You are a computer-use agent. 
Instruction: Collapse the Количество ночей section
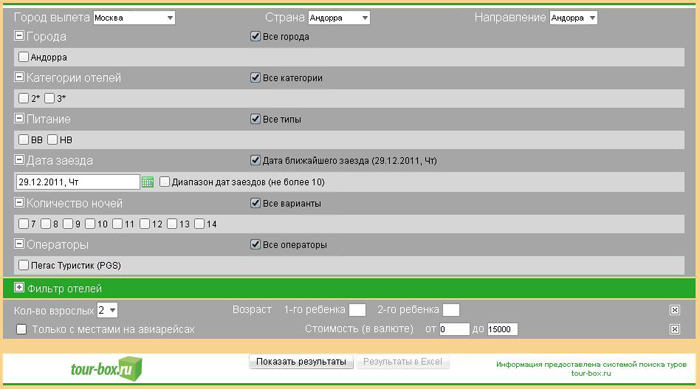[19, 202]
